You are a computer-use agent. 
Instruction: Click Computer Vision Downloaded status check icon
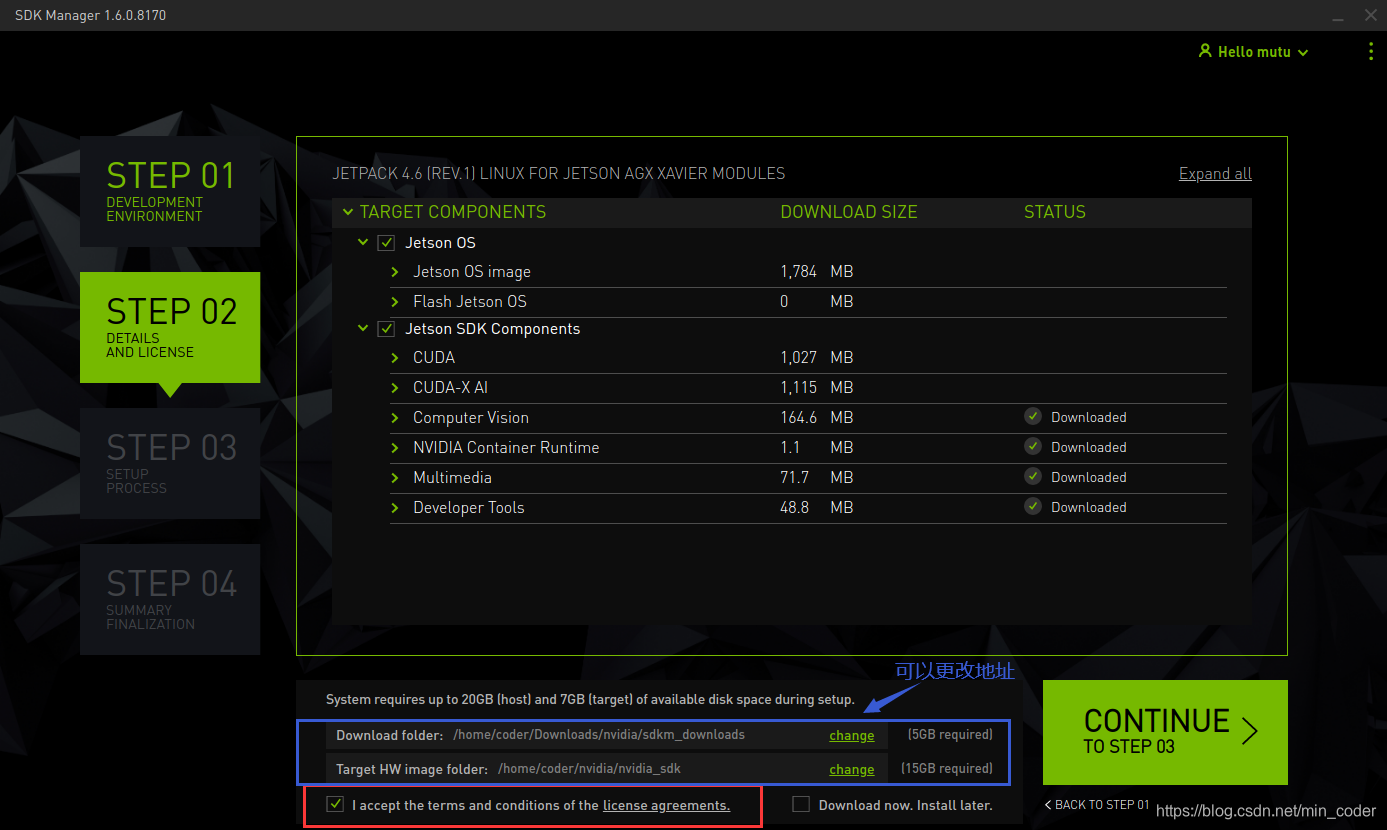coord(1033,417)
